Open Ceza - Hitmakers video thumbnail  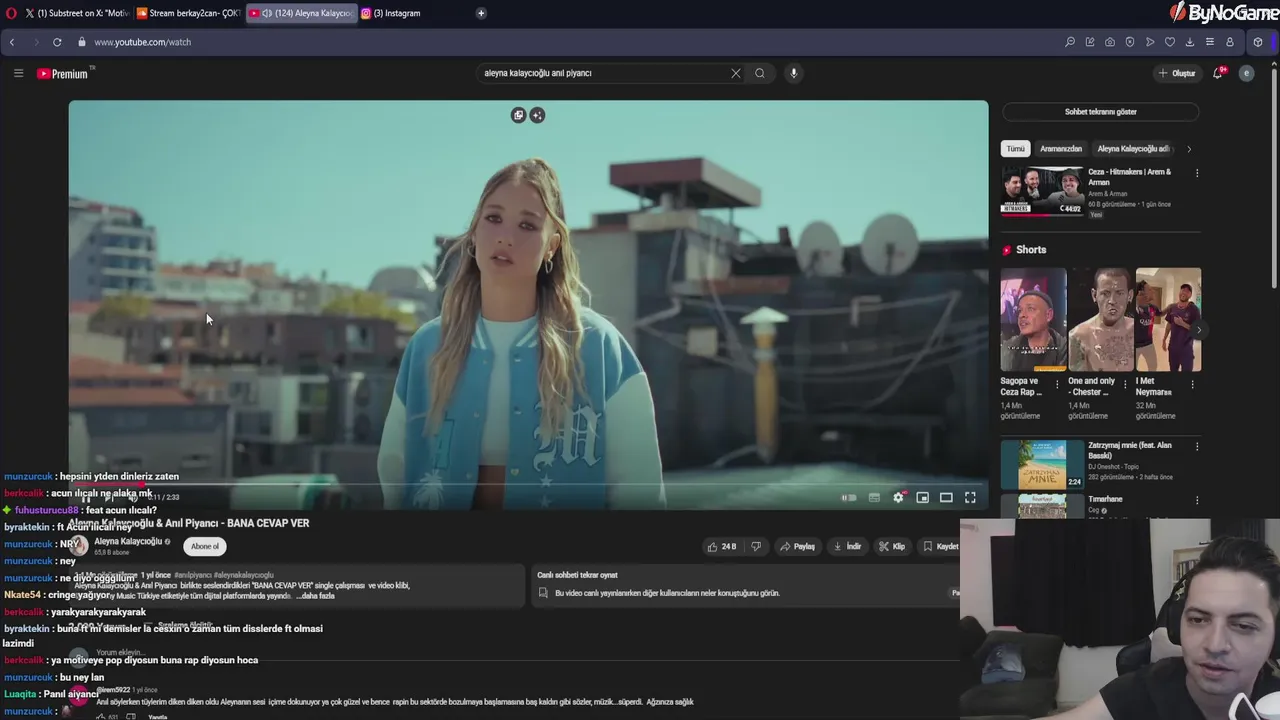tap(1042, 191)
